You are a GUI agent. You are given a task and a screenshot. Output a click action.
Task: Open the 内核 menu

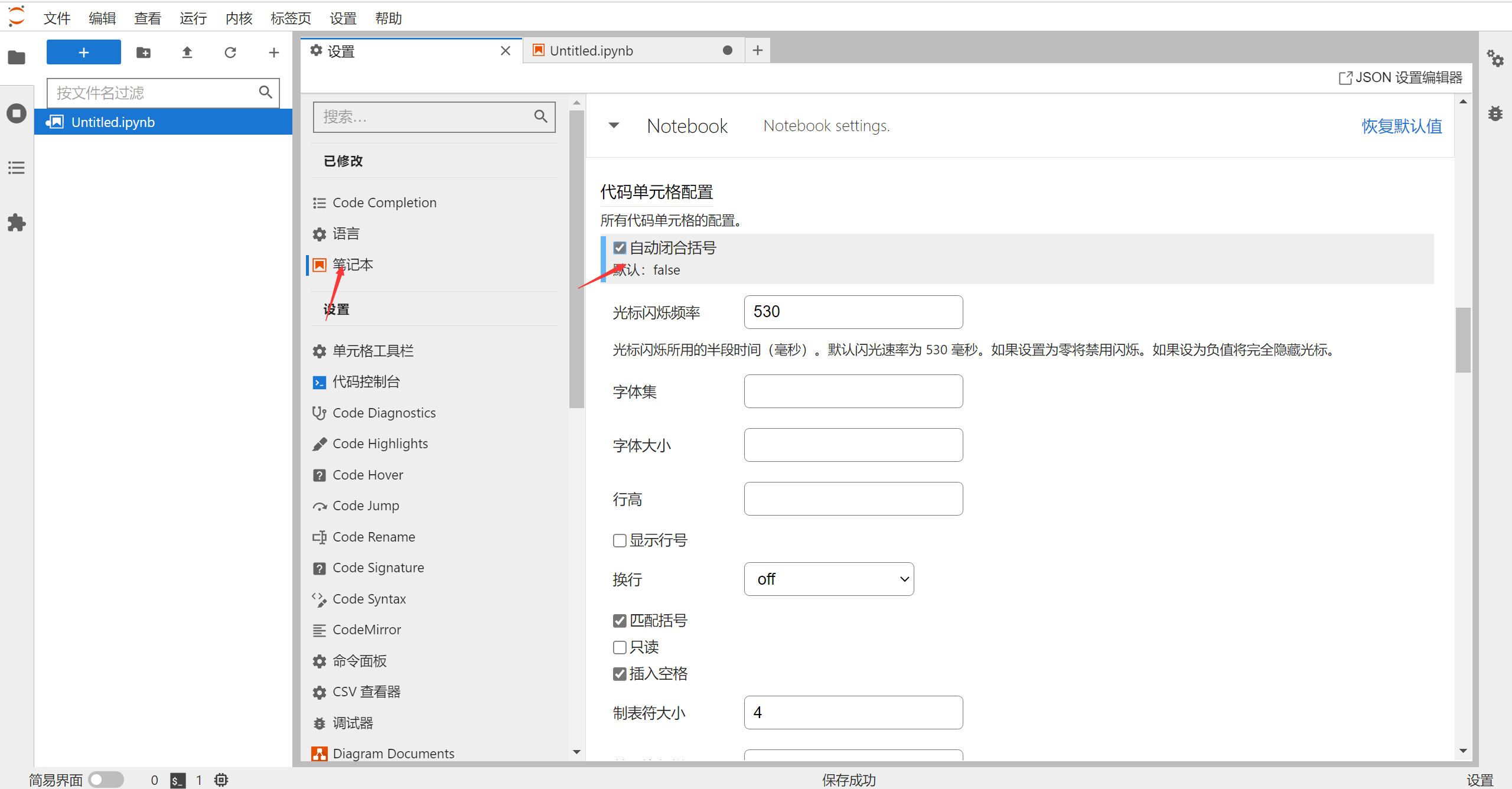(x=239, y=18)
